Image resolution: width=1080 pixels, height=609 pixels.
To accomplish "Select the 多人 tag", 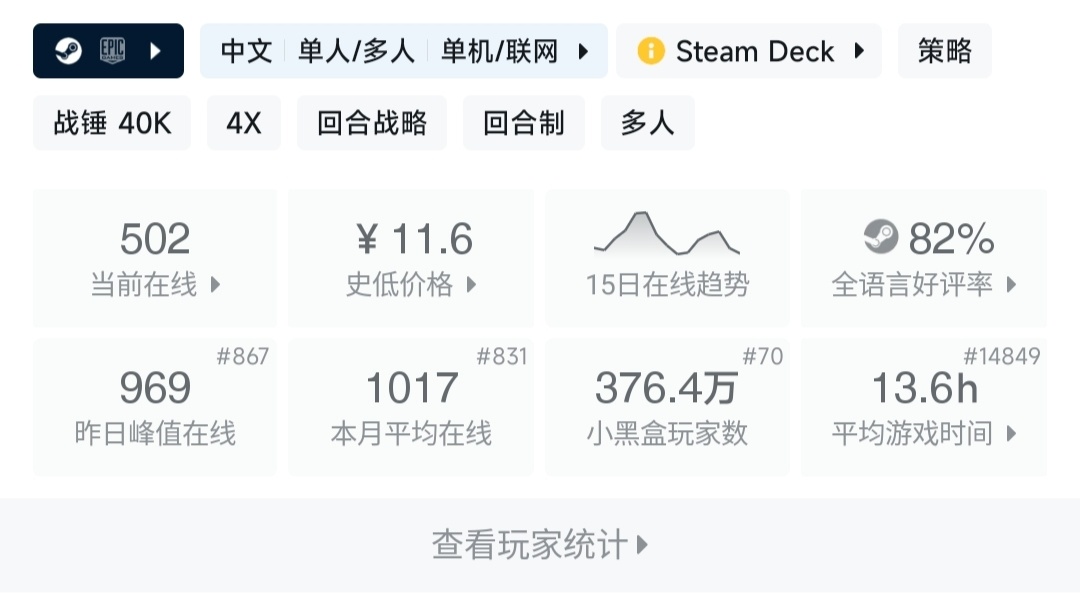I will tap(647, 123).
